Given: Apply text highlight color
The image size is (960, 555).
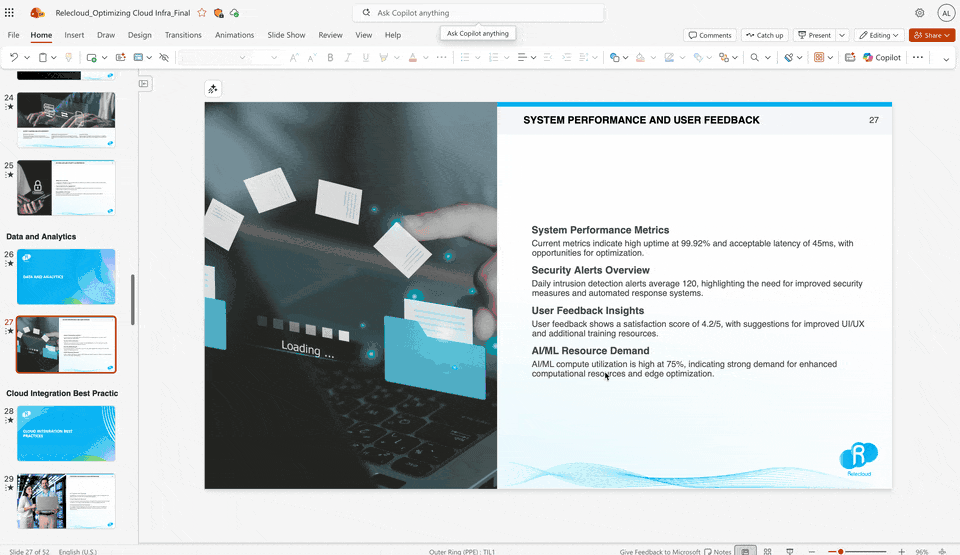Looking at the screenshot, I should (384, 58).
